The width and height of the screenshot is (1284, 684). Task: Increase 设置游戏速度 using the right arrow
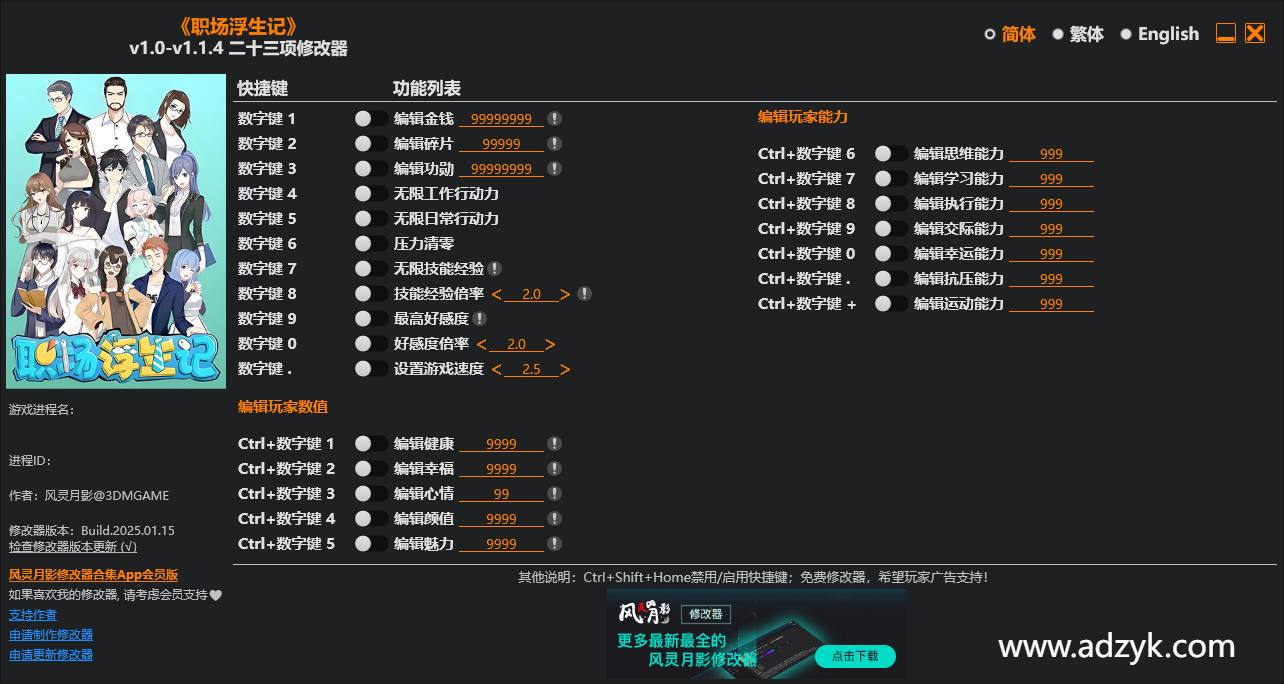point(567,368)
